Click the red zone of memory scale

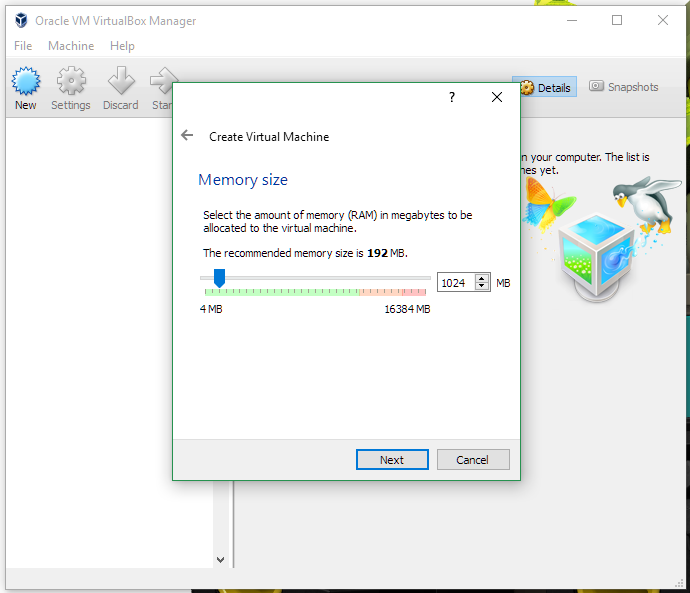click(414, 292)
